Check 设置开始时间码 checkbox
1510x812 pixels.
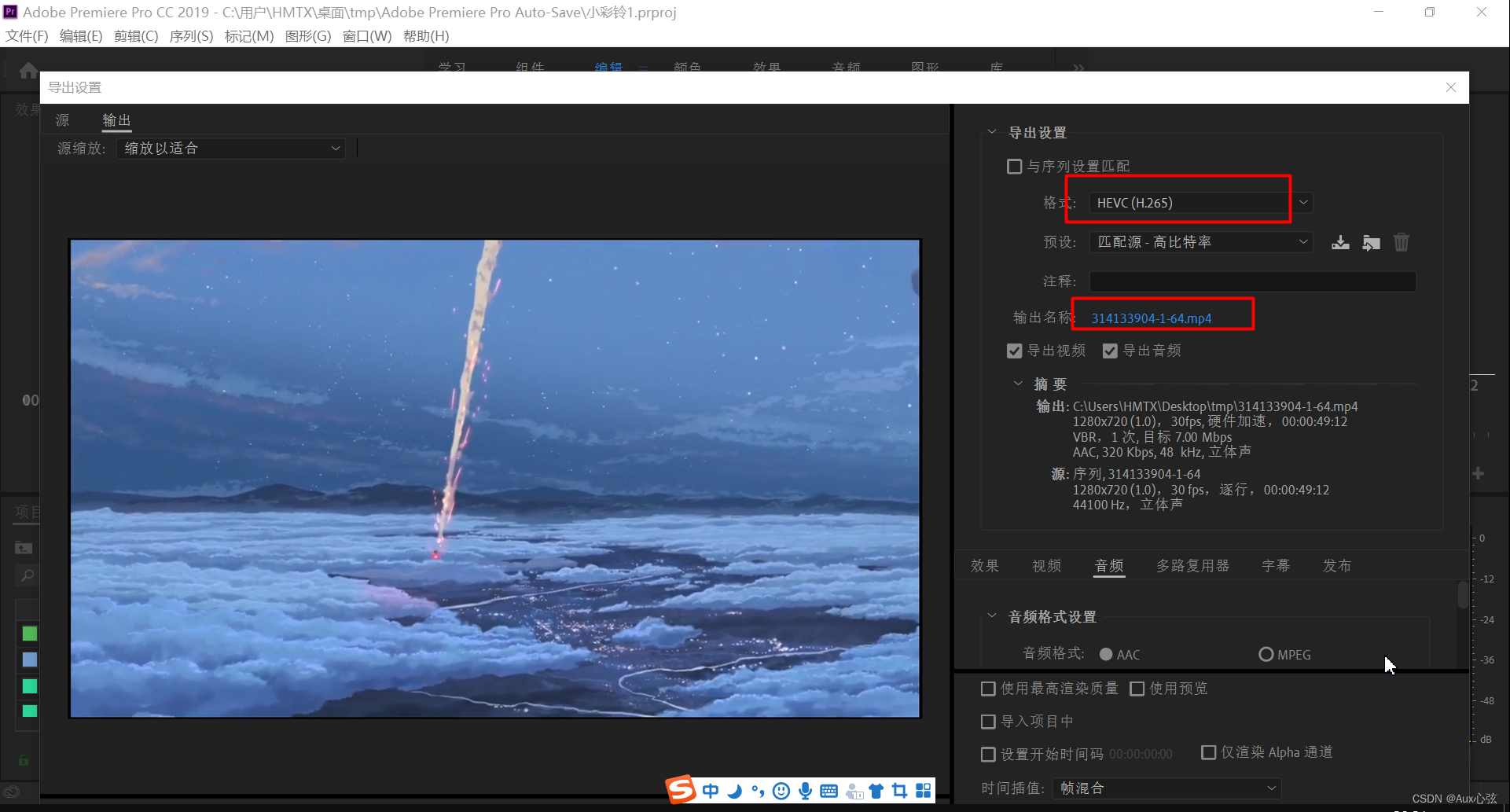[988, 755]
